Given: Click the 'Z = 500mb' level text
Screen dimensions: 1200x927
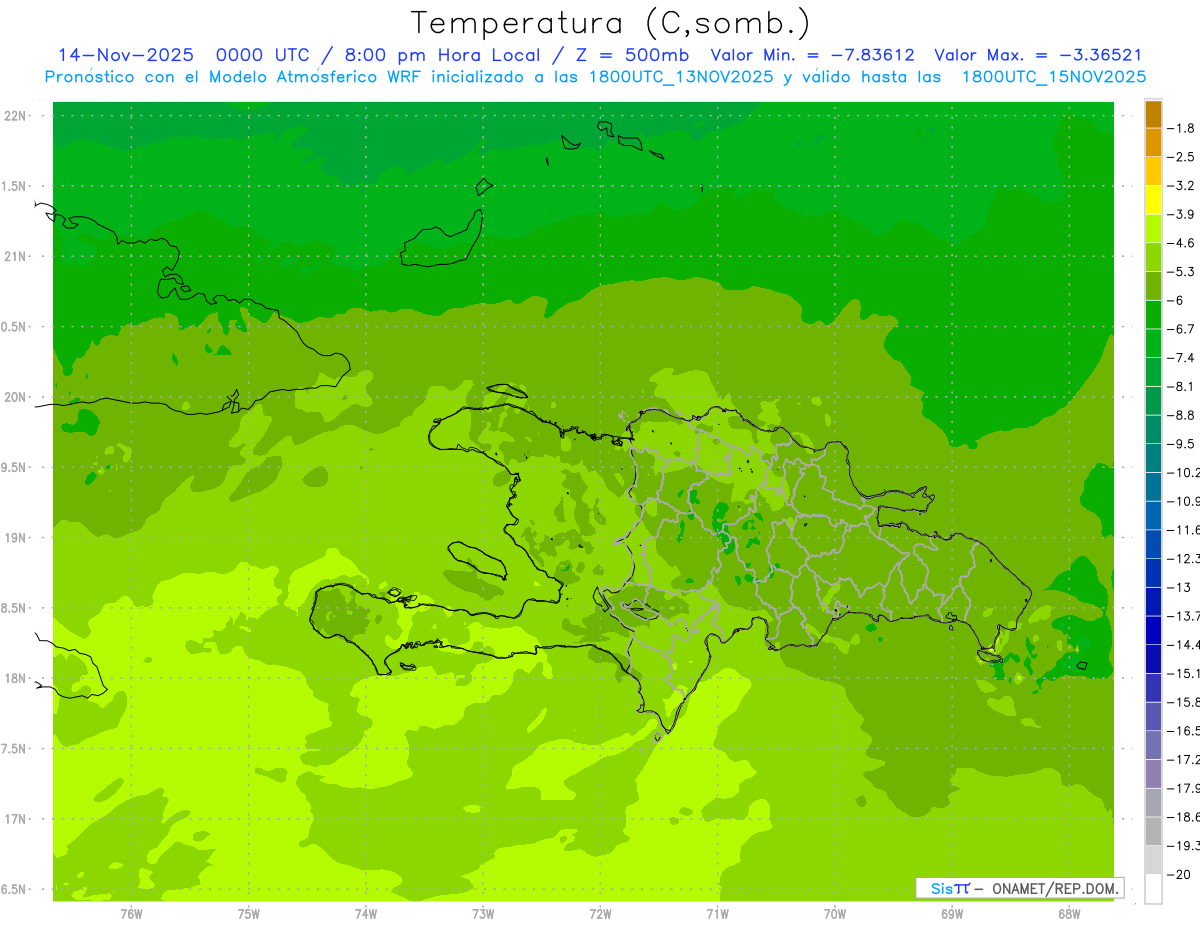Looking at the screenshot, I should pyautogui.click(x=632, y=55).
